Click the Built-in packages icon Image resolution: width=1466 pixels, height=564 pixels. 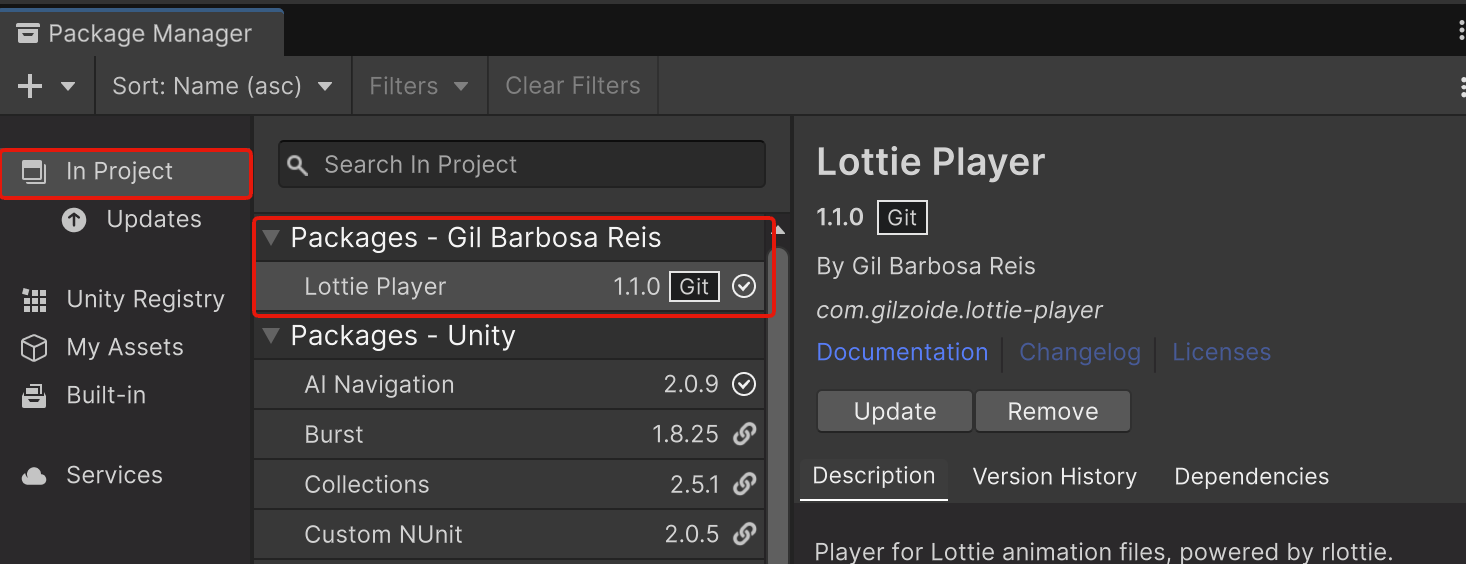click(x=35, y=396)
